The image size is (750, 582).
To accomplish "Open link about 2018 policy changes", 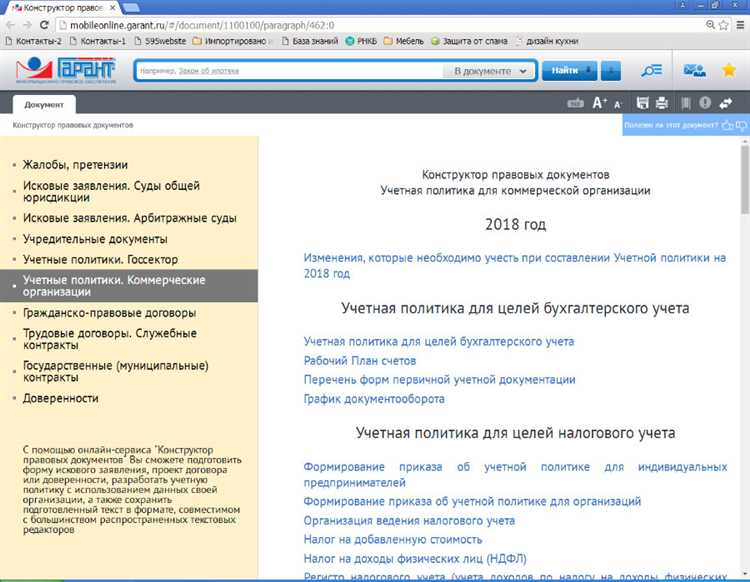I will coord(515,265).
